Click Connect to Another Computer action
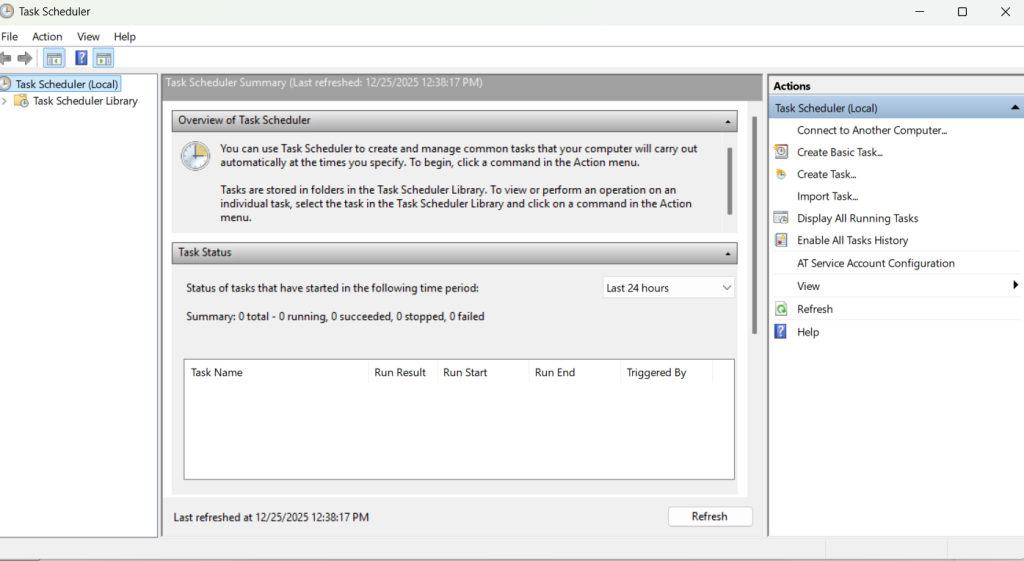The width and height of the screenshot is (1024, 561). pyautogui.click(x=872, y=130)
